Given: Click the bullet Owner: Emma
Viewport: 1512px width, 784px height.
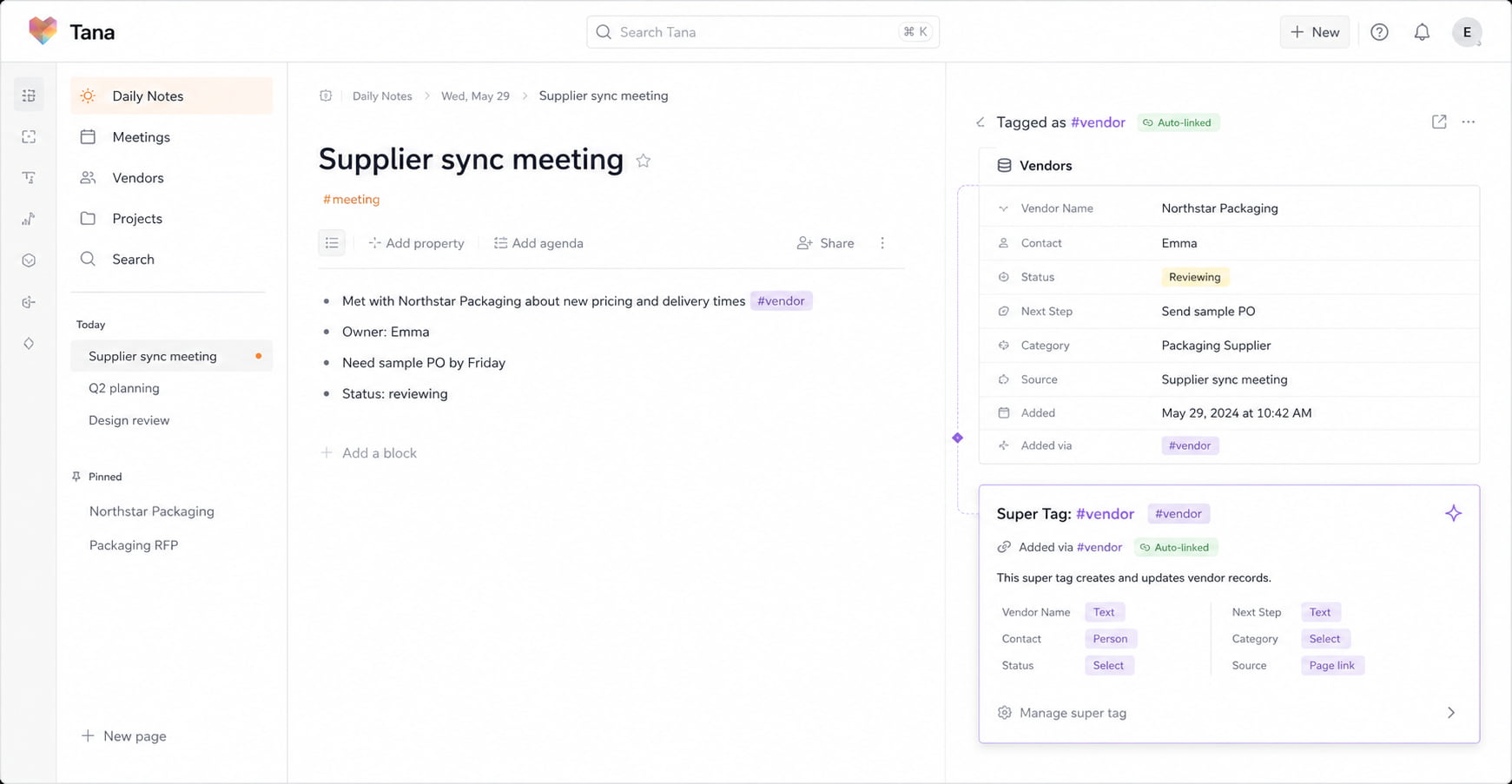Looking at the screenshot, I should click(x=386, y=332).
